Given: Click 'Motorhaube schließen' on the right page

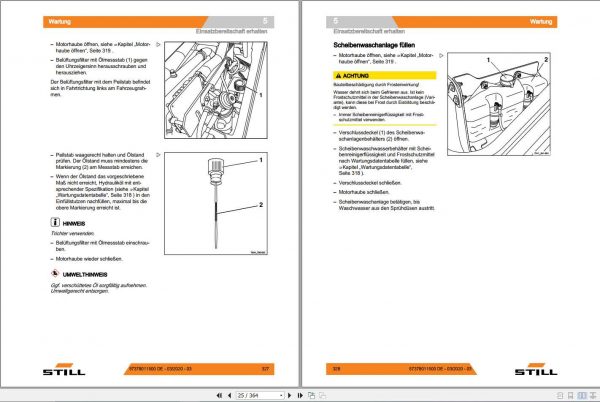Looking at the screenshot, I should (364, 192).
